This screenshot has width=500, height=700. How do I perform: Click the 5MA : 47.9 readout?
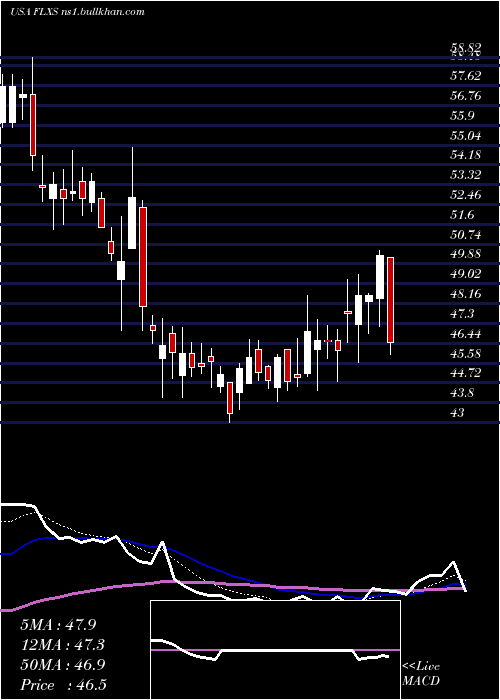[x=58, y=625]
